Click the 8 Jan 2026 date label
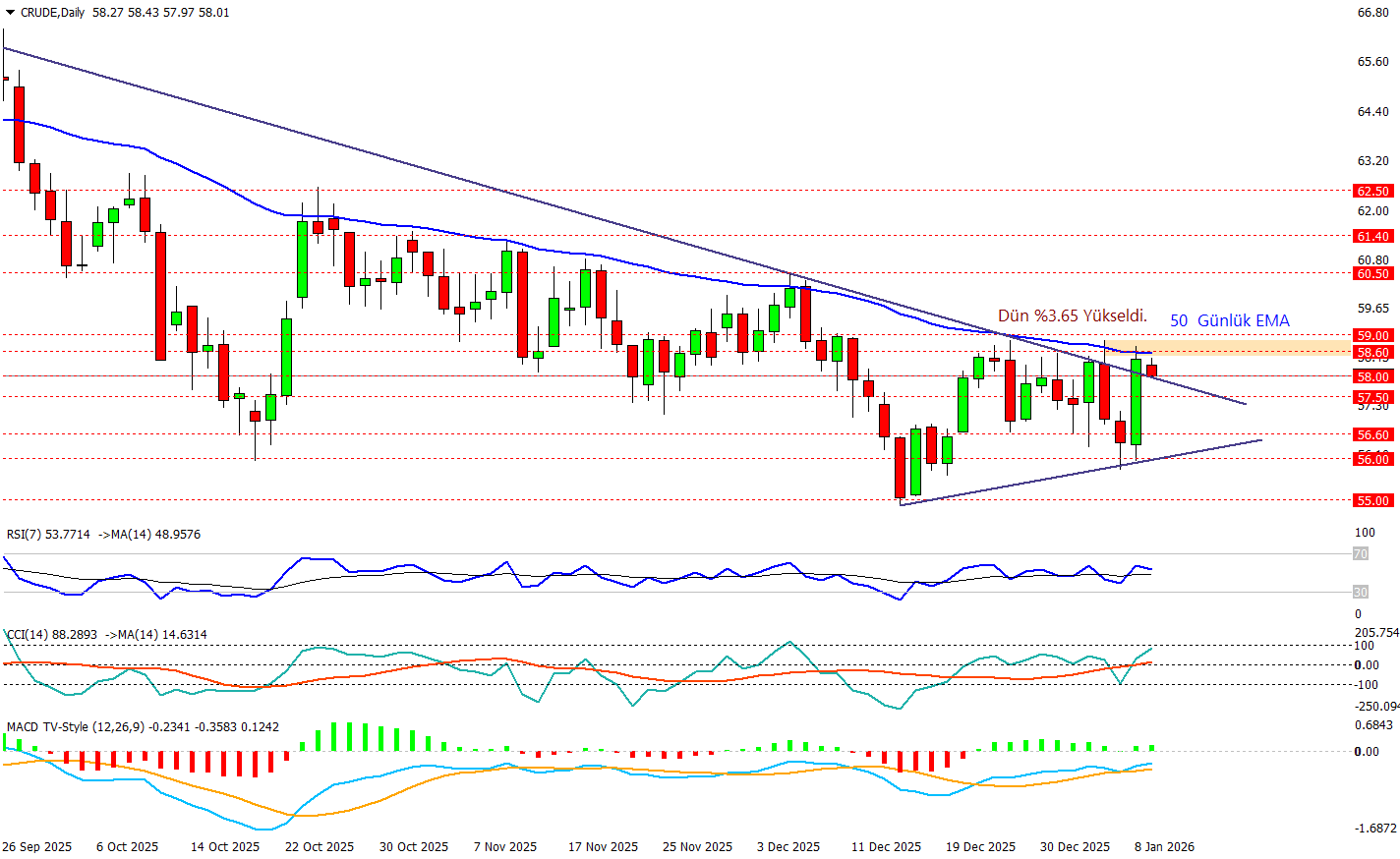The height and width of the screenshot is (859, 1400). (x=1164, y=847)
